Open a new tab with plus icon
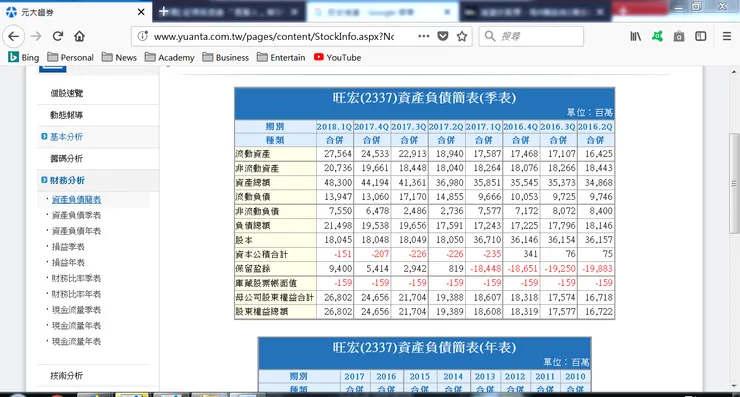The width and height of the screenshot is (740, 397). tap(163, 11)
